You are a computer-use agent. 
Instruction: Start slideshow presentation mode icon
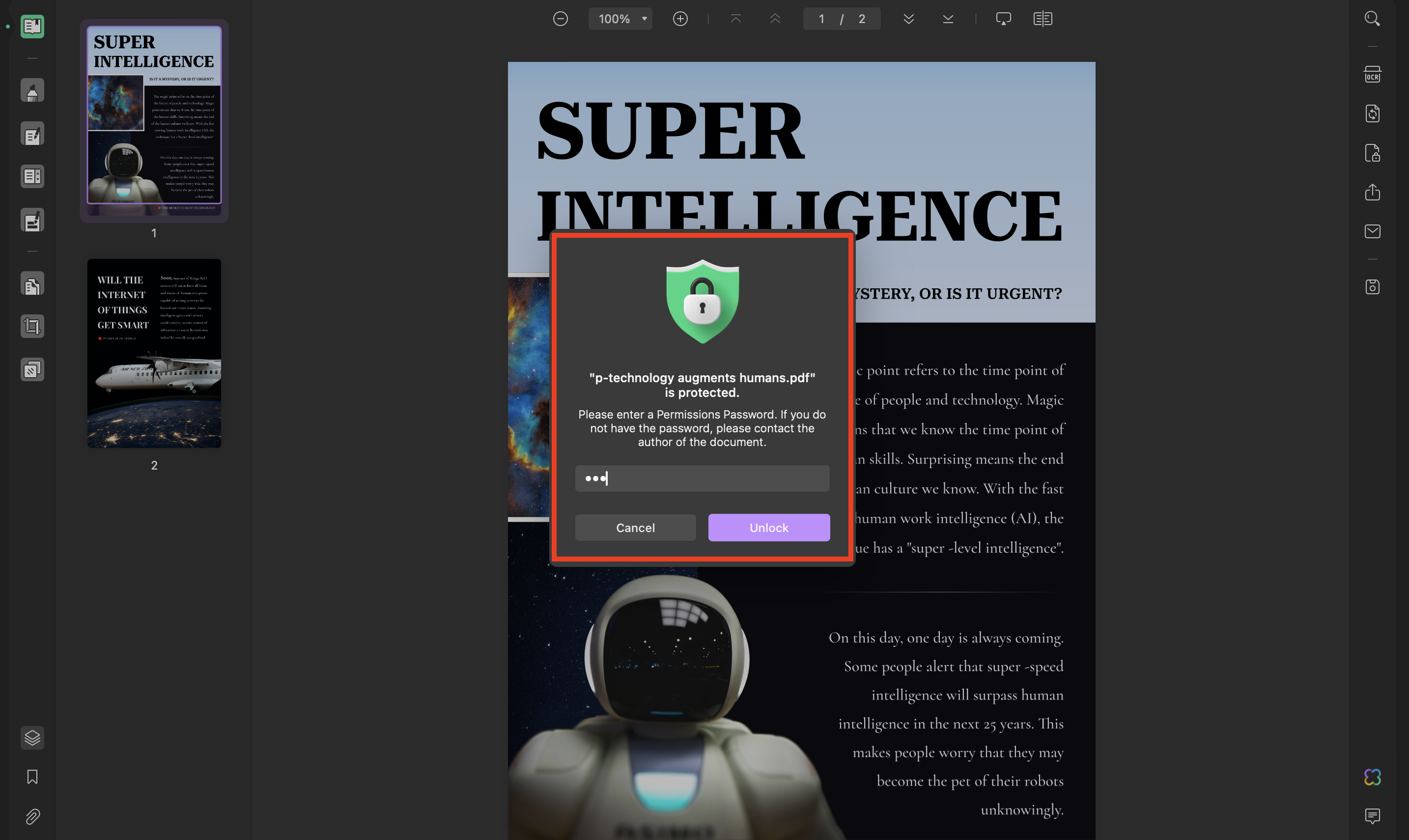(1003, 19)
